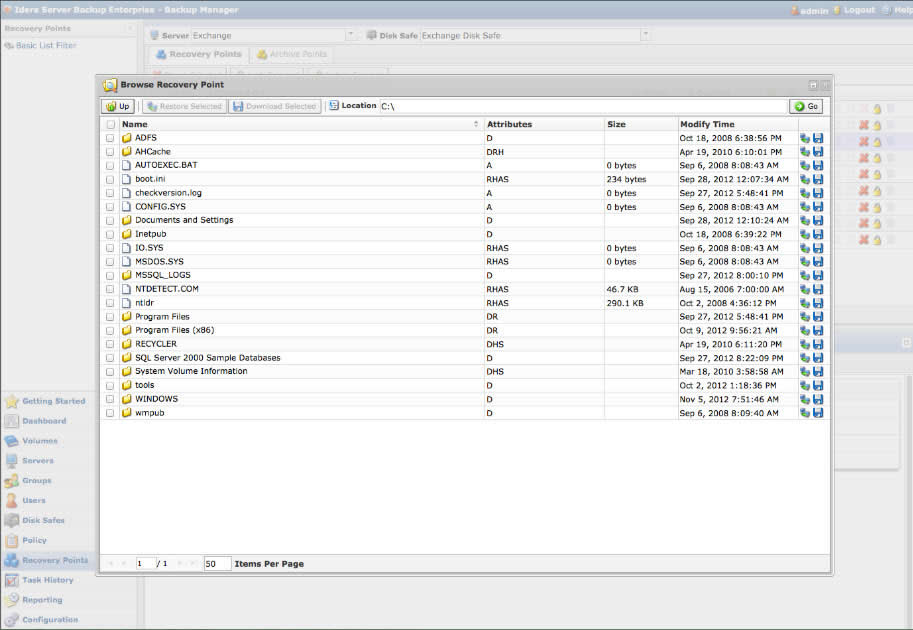Sort by the Name column arrow
The image size is (913, 630).
coord(476,124)
